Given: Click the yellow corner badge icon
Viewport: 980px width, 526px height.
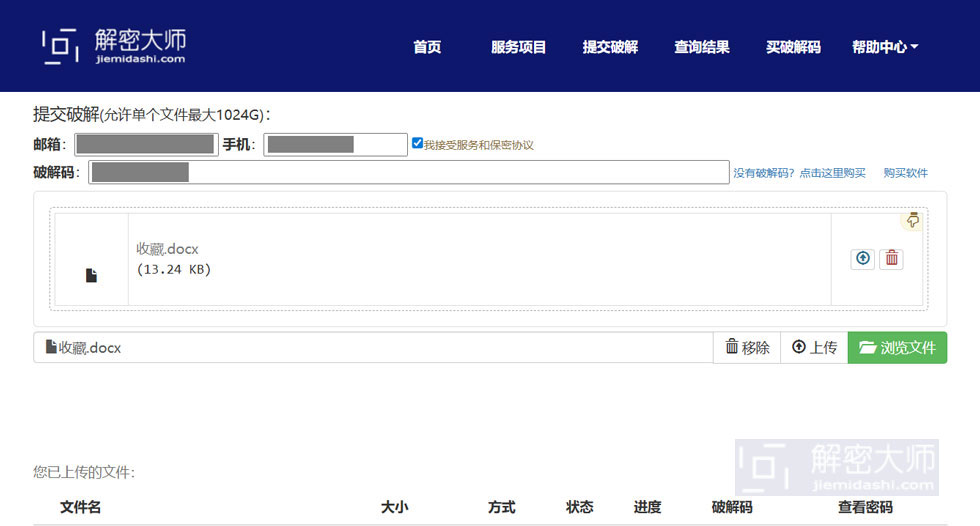Looking at the screenshot, I should point(913,220).
